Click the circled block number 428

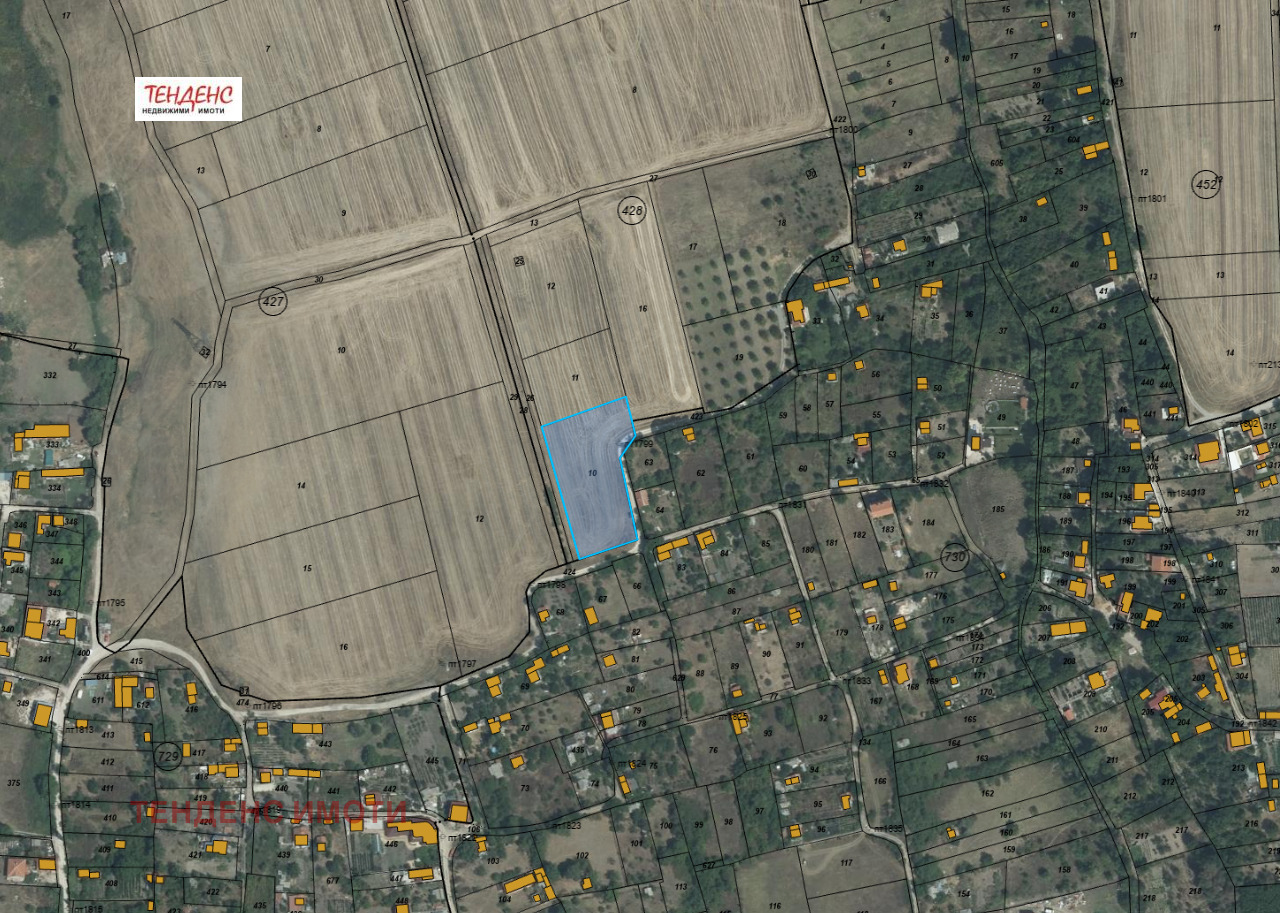(x=632, y=211)
